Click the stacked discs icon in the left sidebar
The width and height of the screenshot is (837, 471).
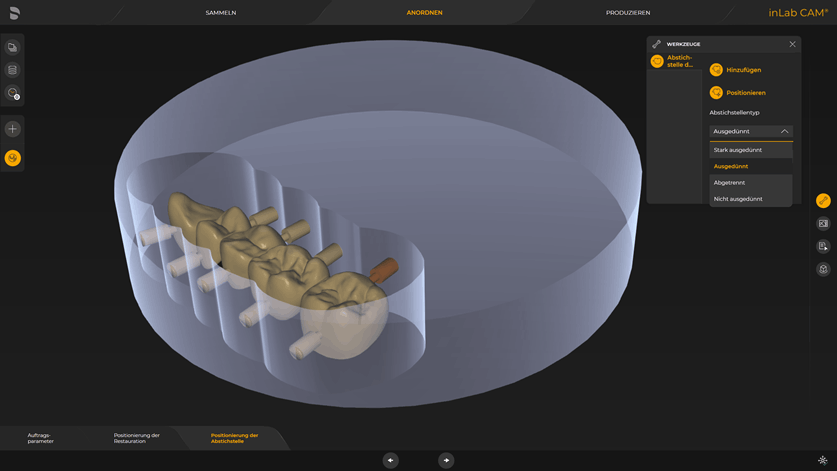[13, 70]
